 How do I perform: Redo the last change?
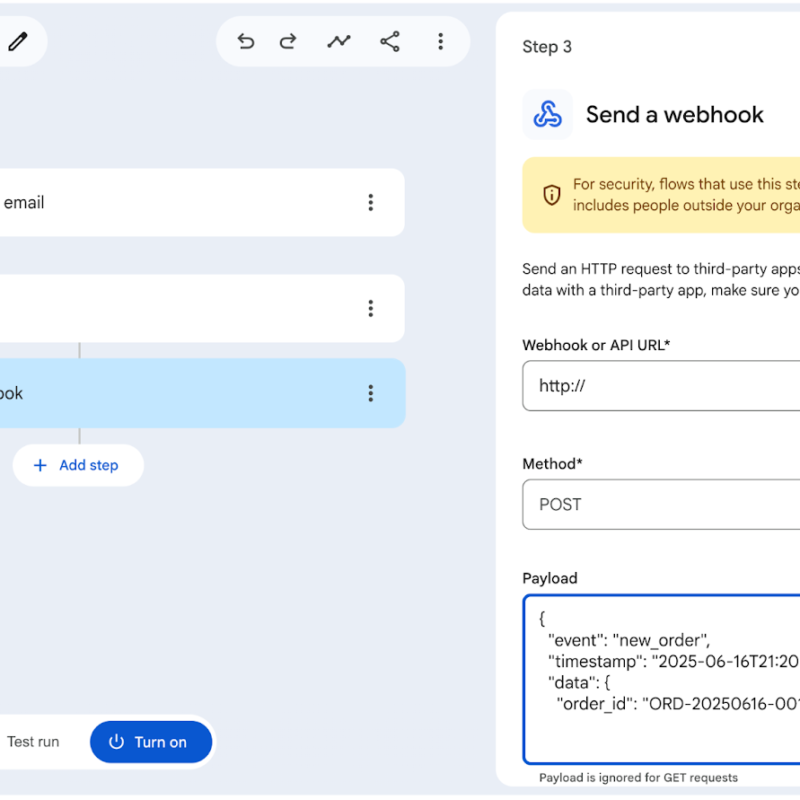coord(288,41)
